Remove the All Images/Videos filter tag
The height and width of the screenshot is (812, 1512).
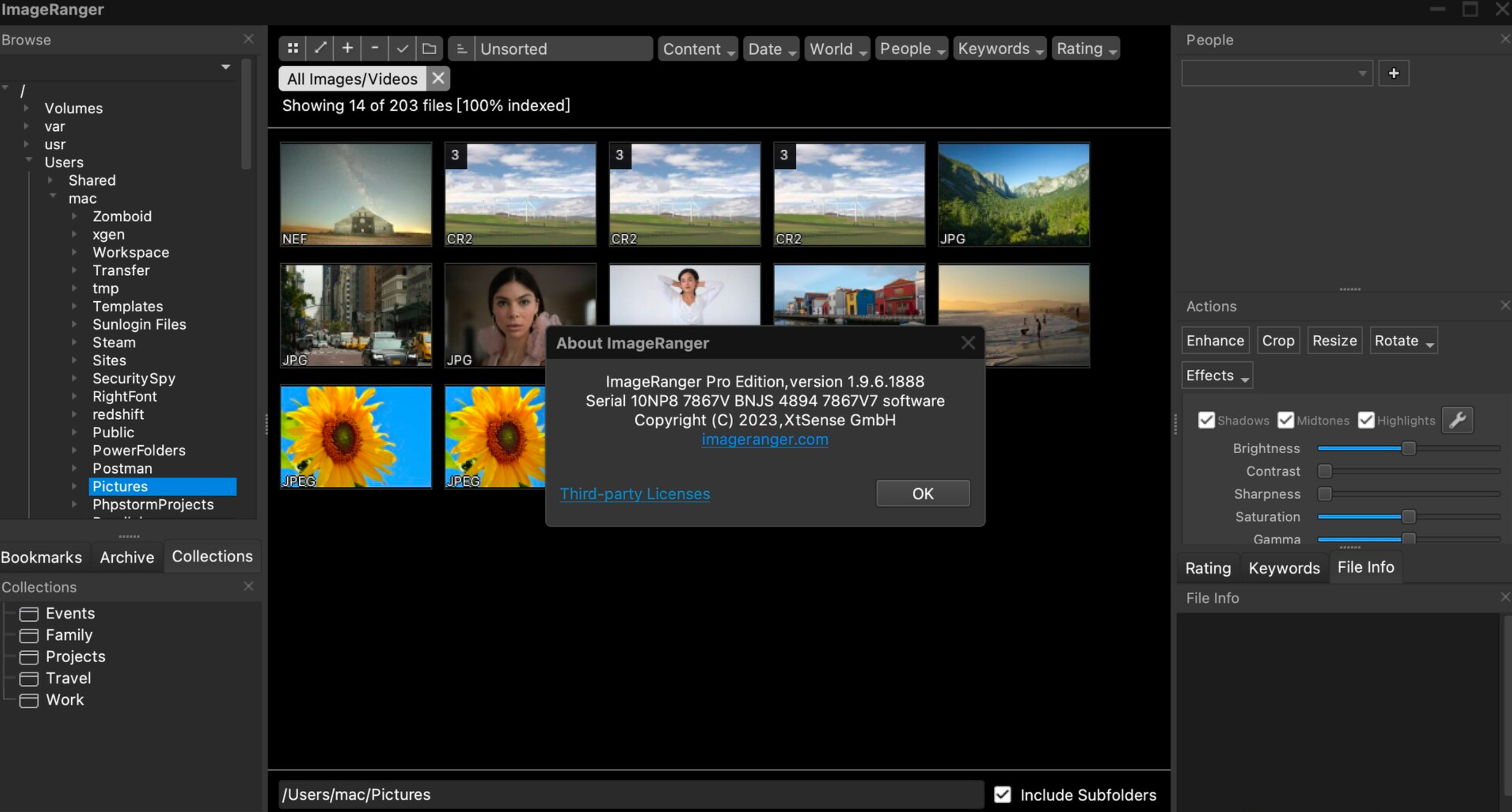click(438, 79)
